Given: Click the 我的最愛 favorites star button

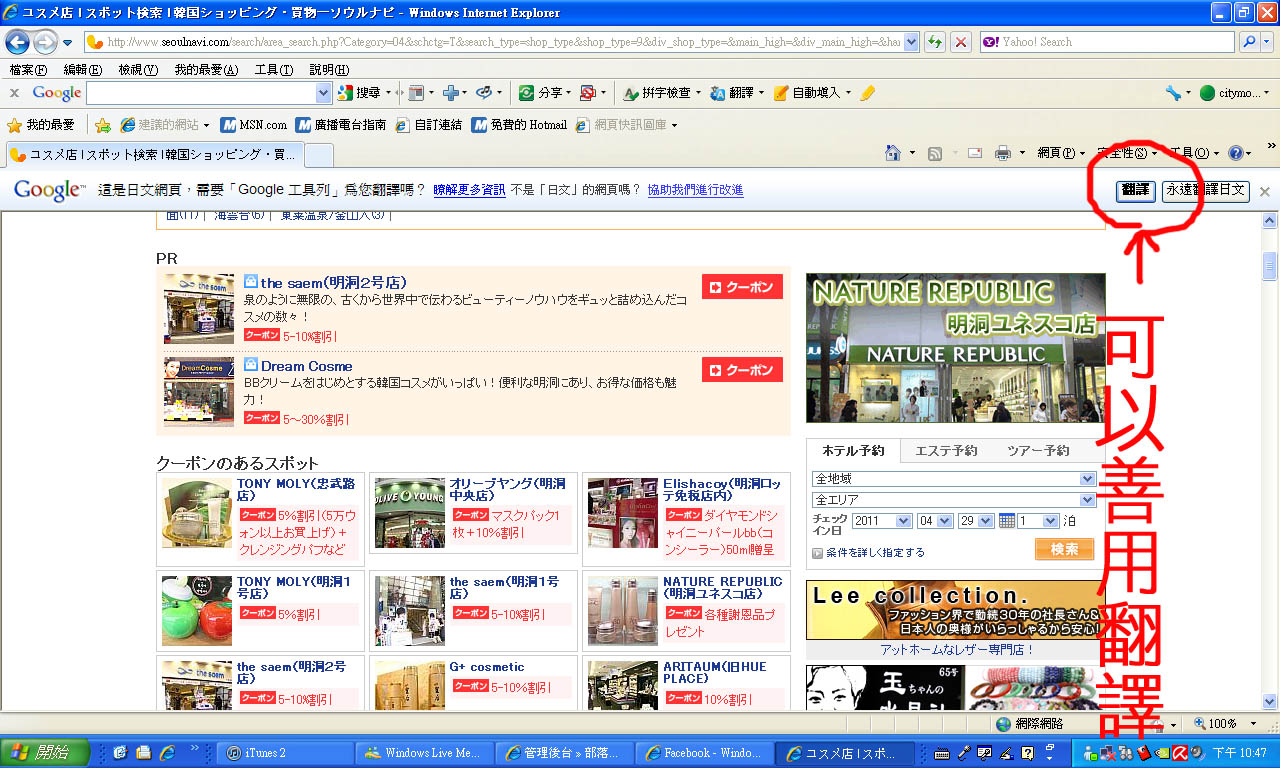Looking at the screenshot, I should 41,125.
